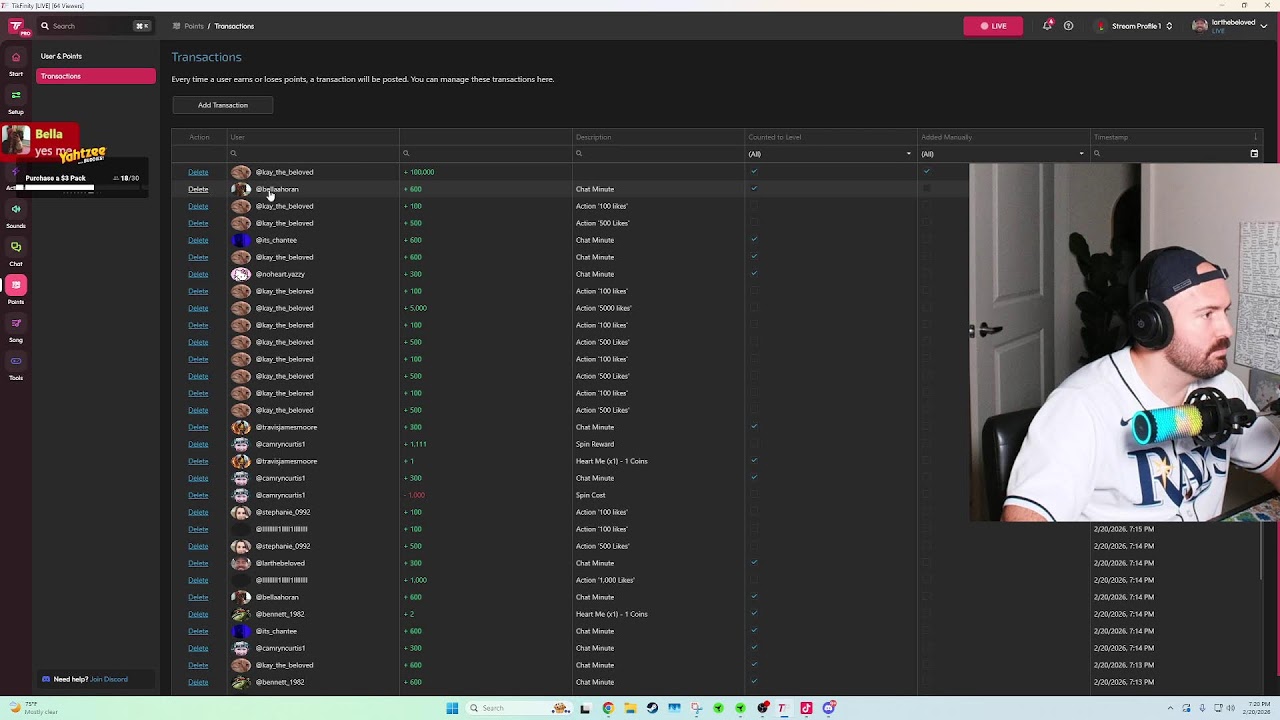
Task: Sort by the Timestamp column arrow
Action: click(1255, 137)
